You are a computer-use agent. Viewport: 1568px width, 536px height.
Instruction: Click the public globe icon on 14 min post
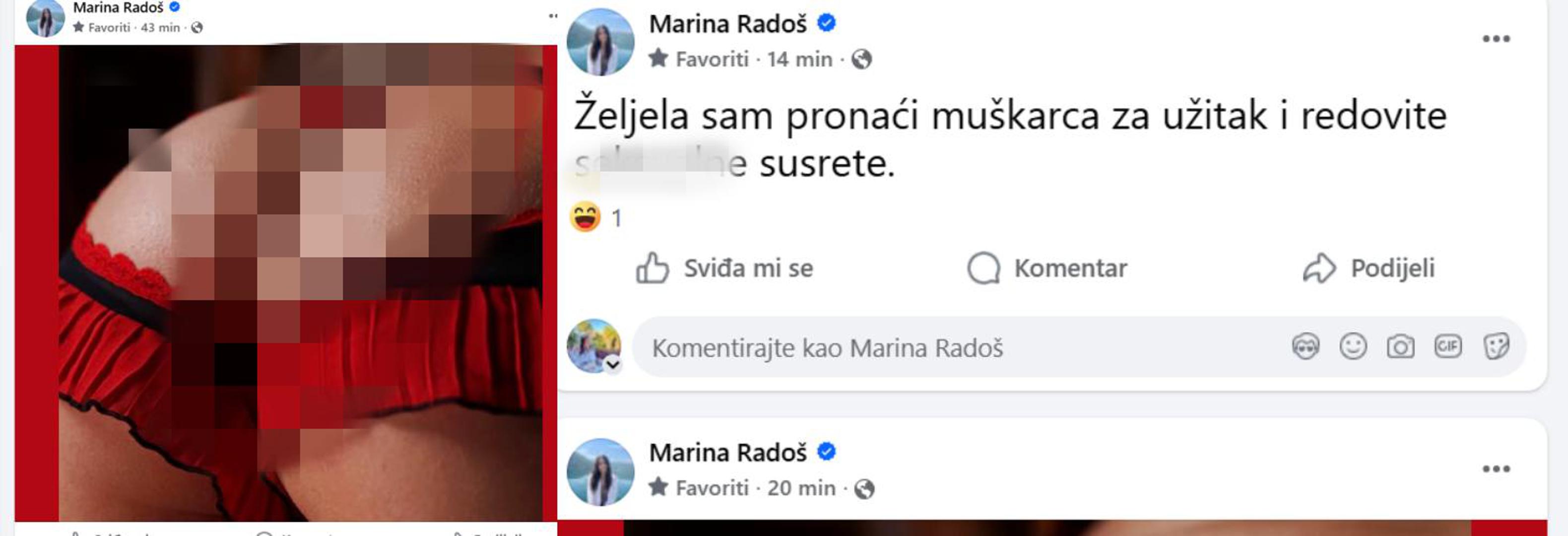tap(861, 60)
